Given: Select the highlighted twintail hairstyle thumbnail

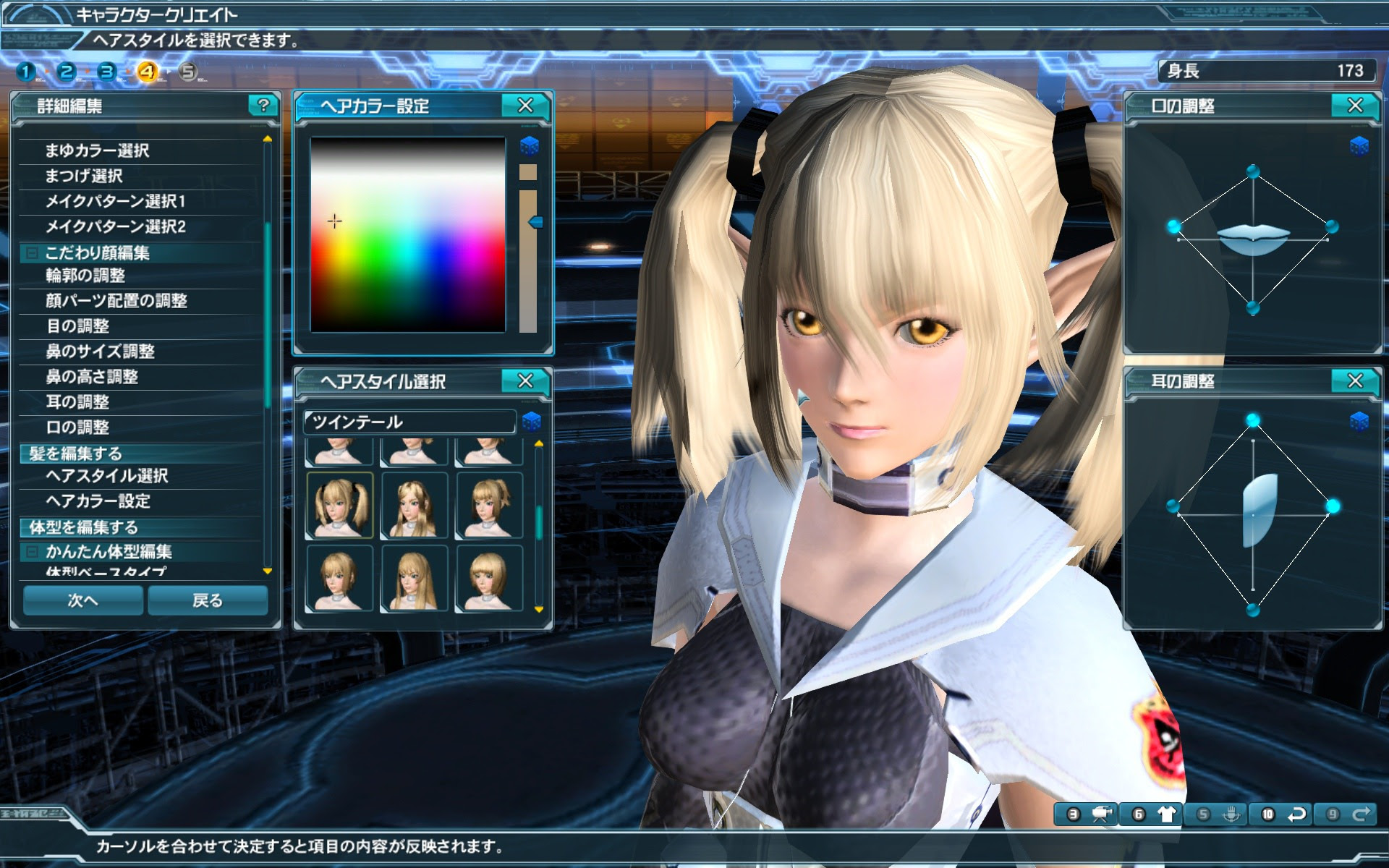Looking at the screenshot, I should pos(340,506).
